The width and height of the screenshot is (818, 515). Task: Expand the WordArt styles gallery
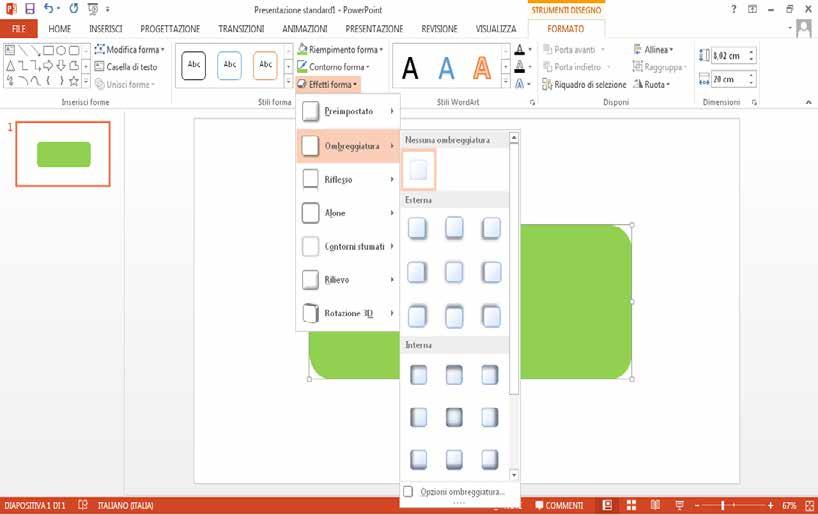505,82
